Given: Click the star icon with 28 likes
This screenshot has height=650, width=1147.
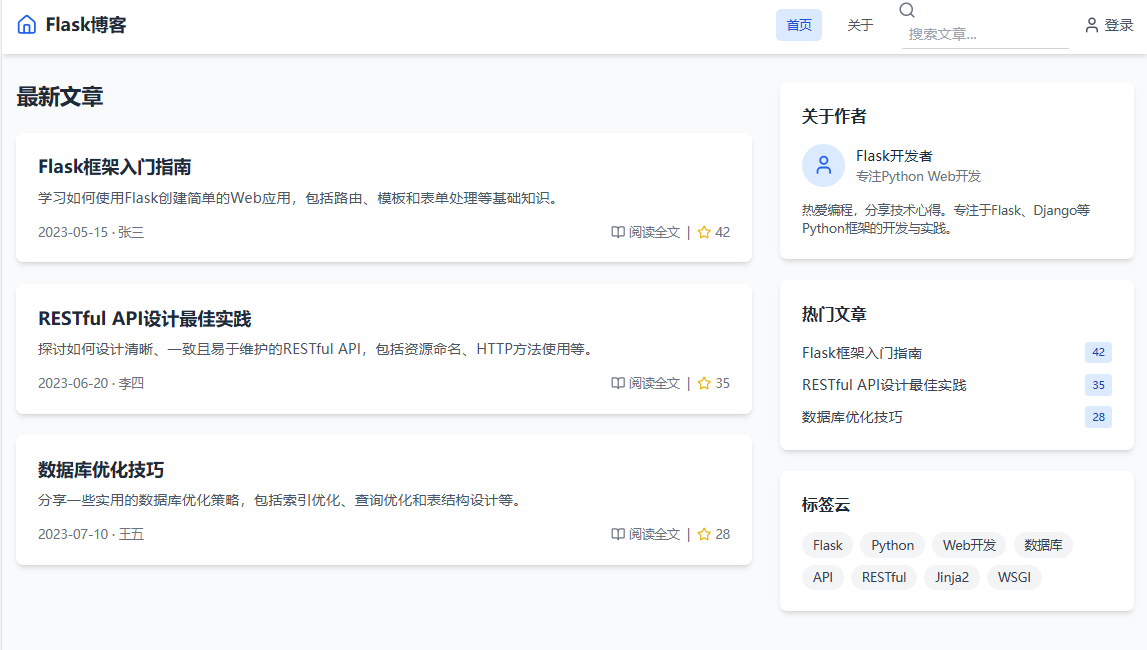Looking at the screenshot, I should tap(704, 534).
